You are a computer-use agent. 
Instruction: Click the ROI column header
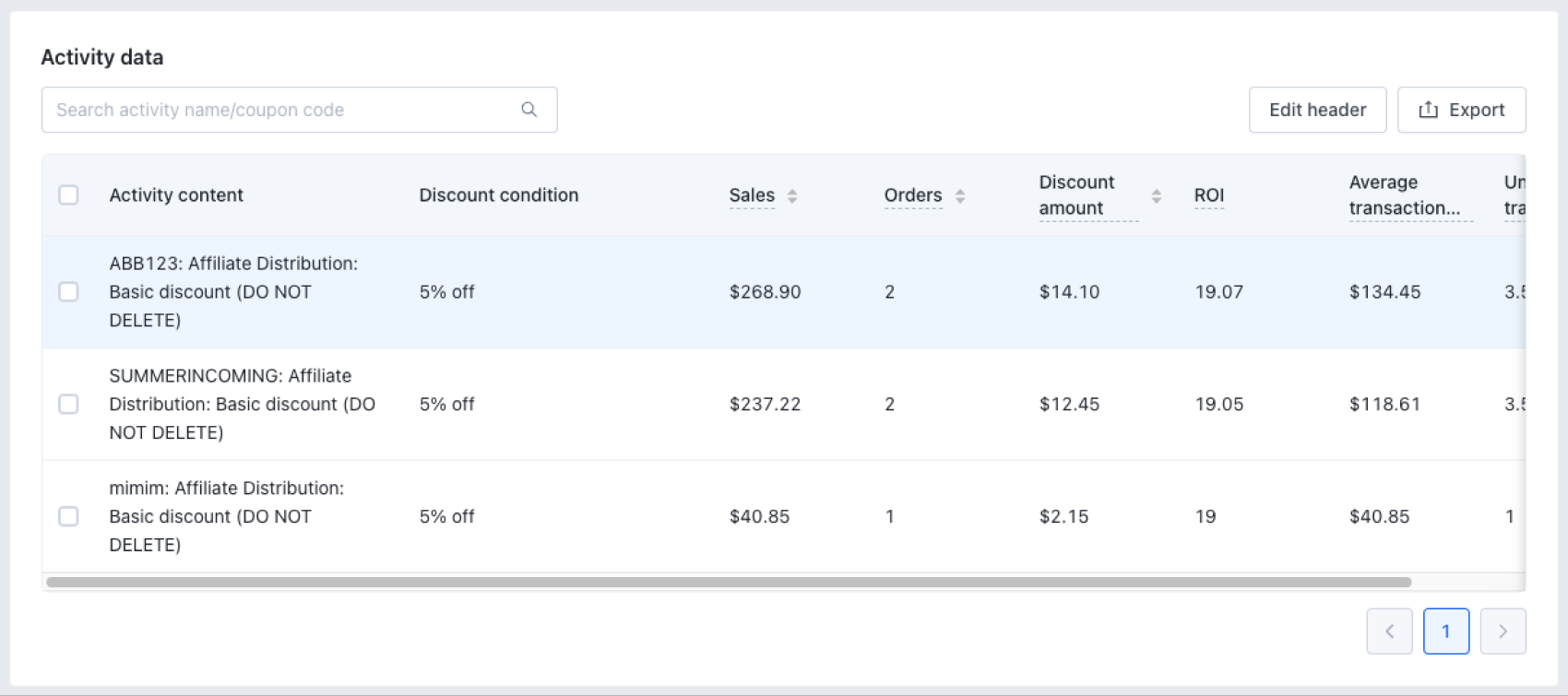(x=1208, y=195)
